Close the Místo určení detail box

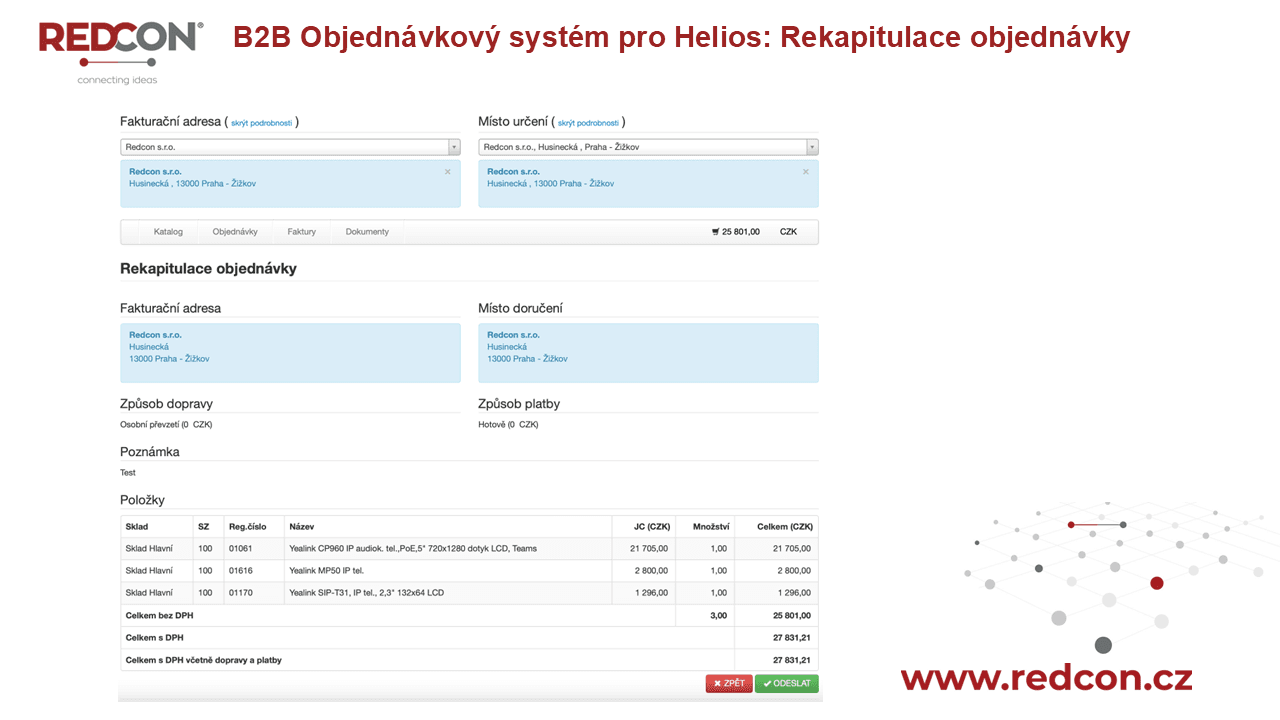[805, 172]
